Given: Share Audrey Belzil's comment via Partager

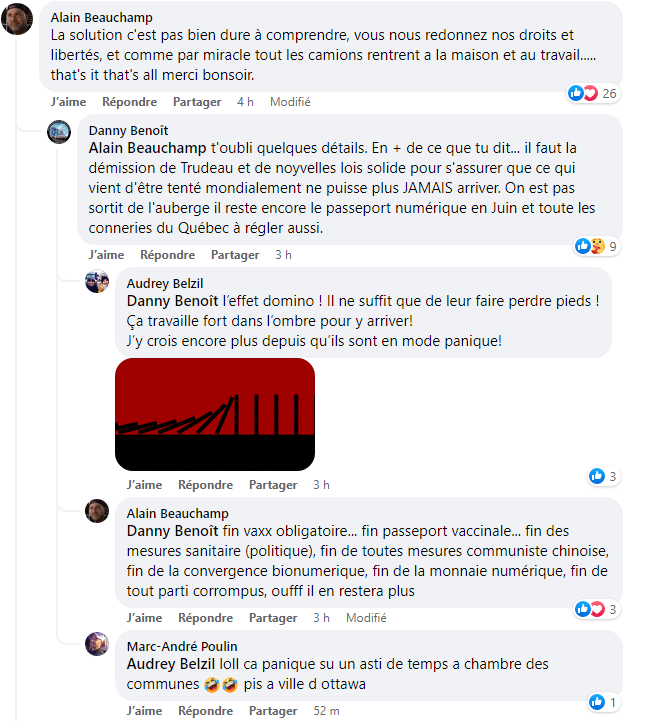Looking at the screenshot, I should pos(273,485).
